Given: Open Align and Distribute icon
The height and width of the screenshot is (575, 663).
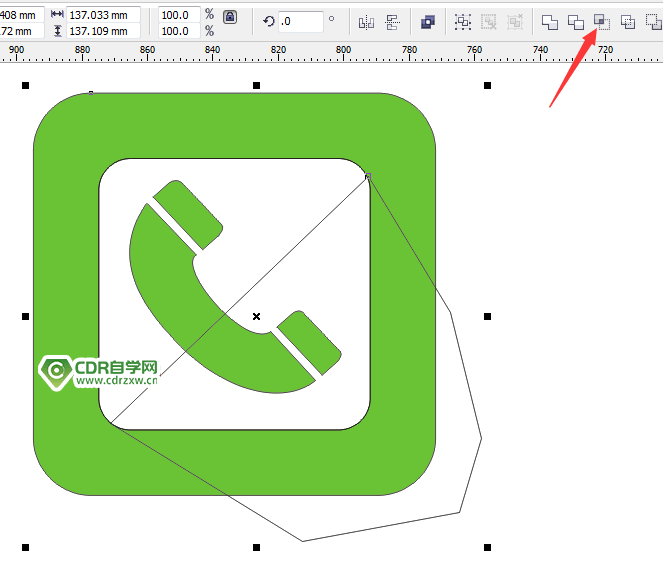Looking at the screenshot, I should click(392, 22).
